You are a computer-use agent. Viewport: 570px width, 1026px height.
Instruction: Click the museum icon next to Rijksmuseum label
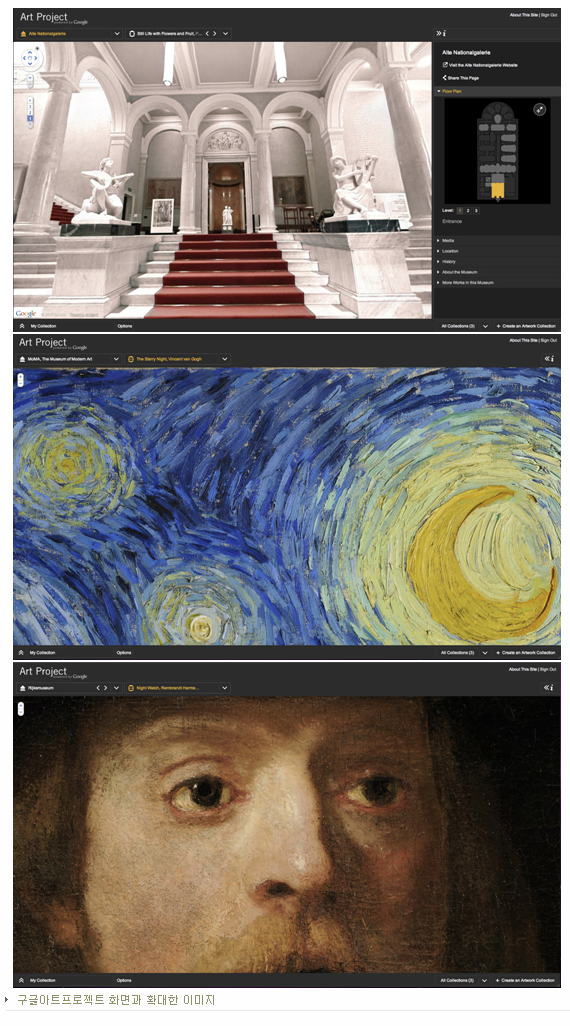(22, 688)
